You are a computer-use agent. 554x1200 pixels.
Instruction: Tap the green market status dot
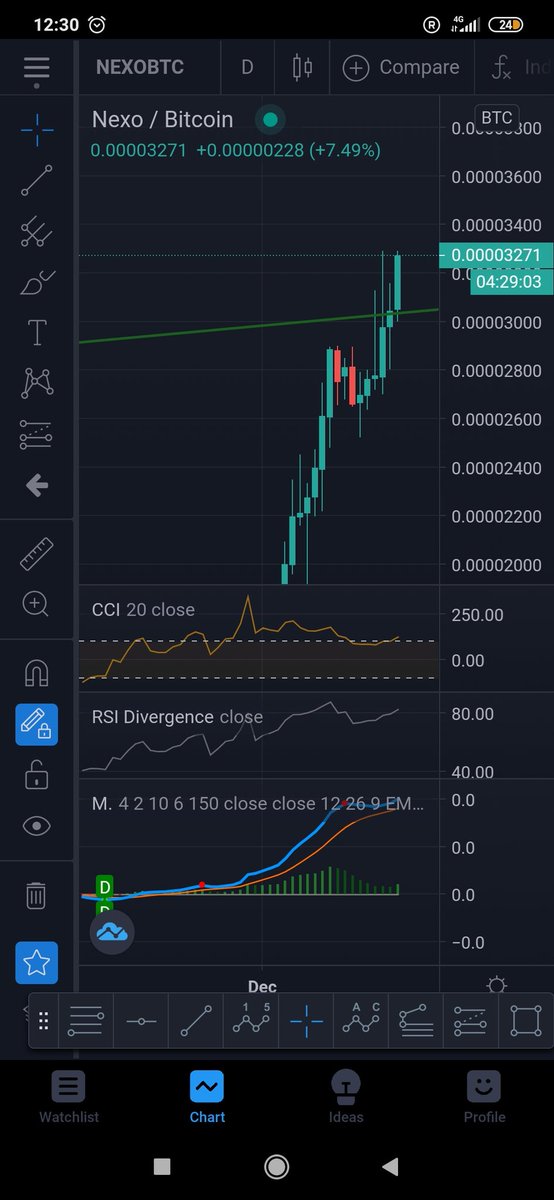click(x=270, y=120)
